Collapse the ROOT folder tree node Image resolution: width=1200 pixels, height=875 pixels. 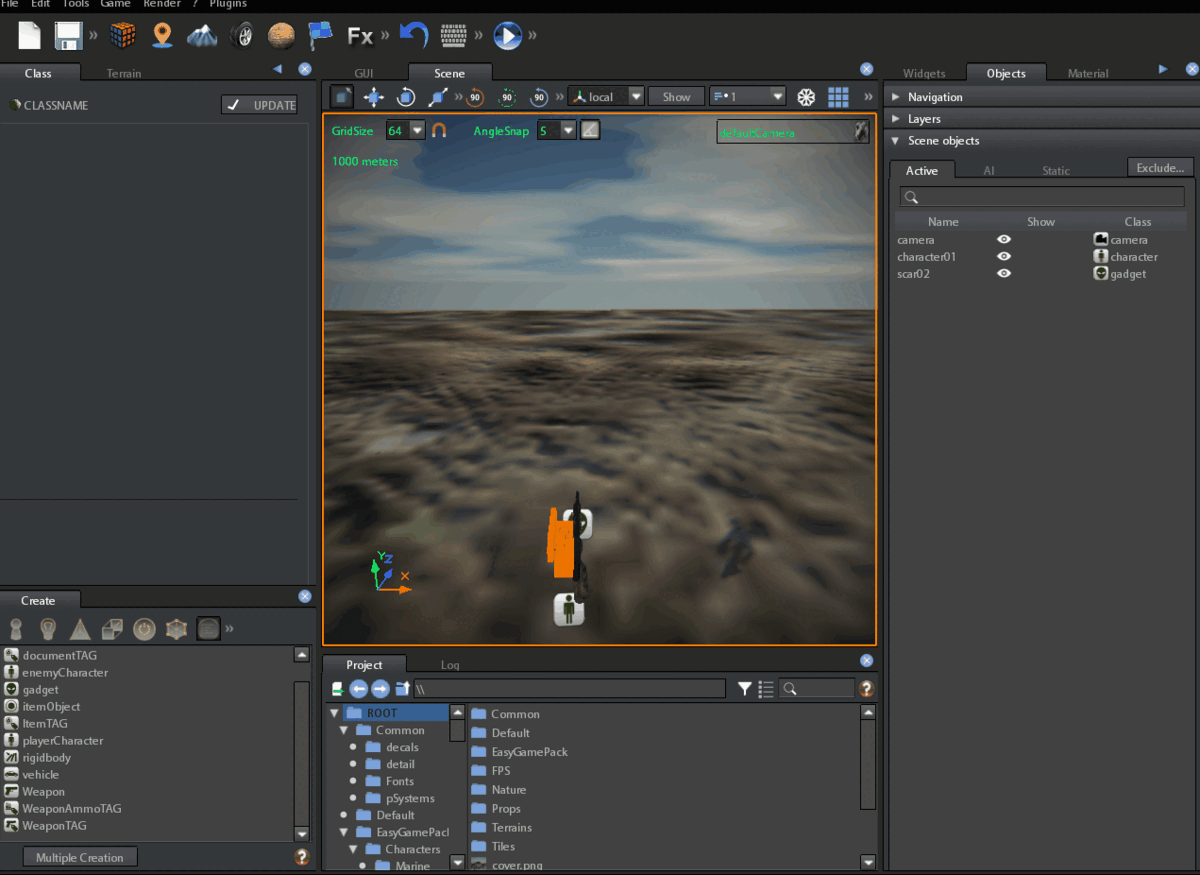335,714
